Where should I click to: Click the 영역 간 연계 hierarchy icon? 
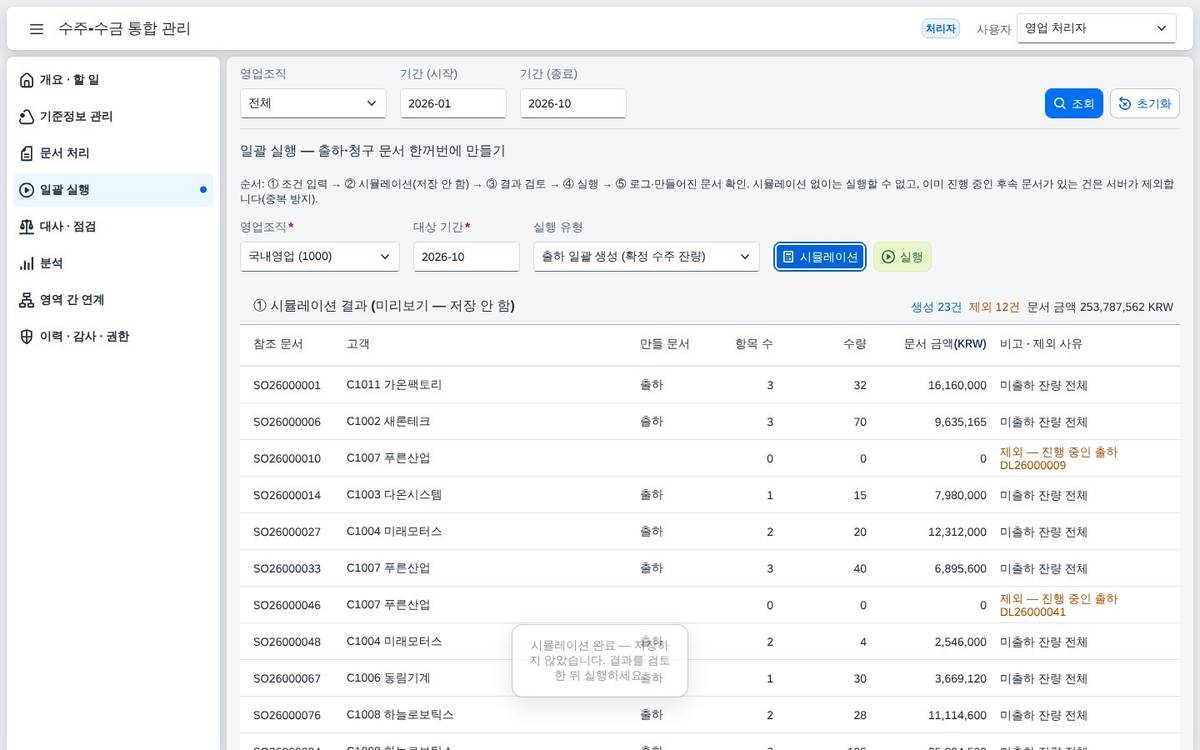coord(27,300)
